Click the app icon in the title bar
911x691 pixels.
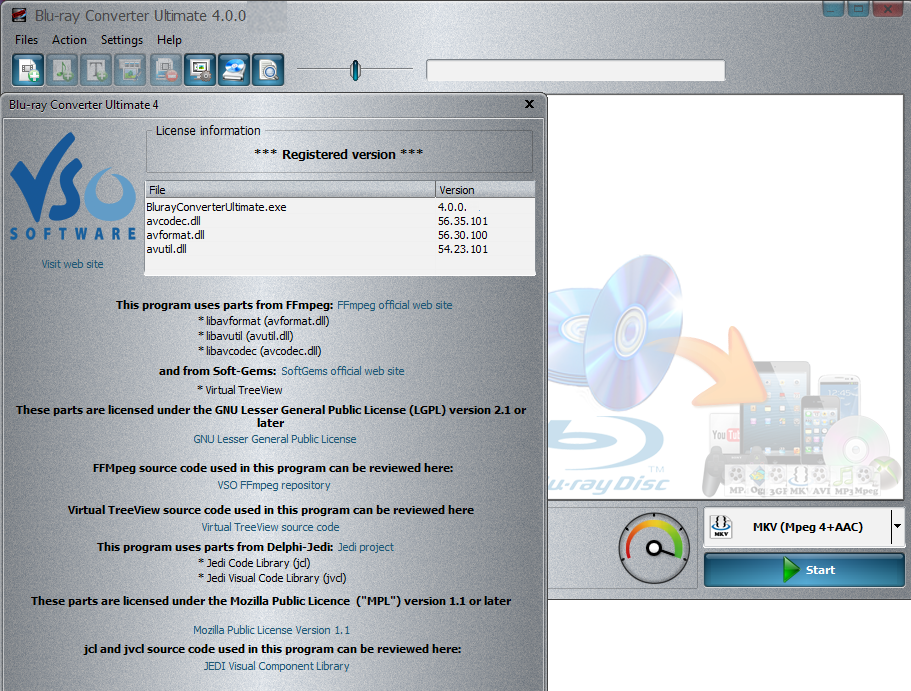pos(19,15)
